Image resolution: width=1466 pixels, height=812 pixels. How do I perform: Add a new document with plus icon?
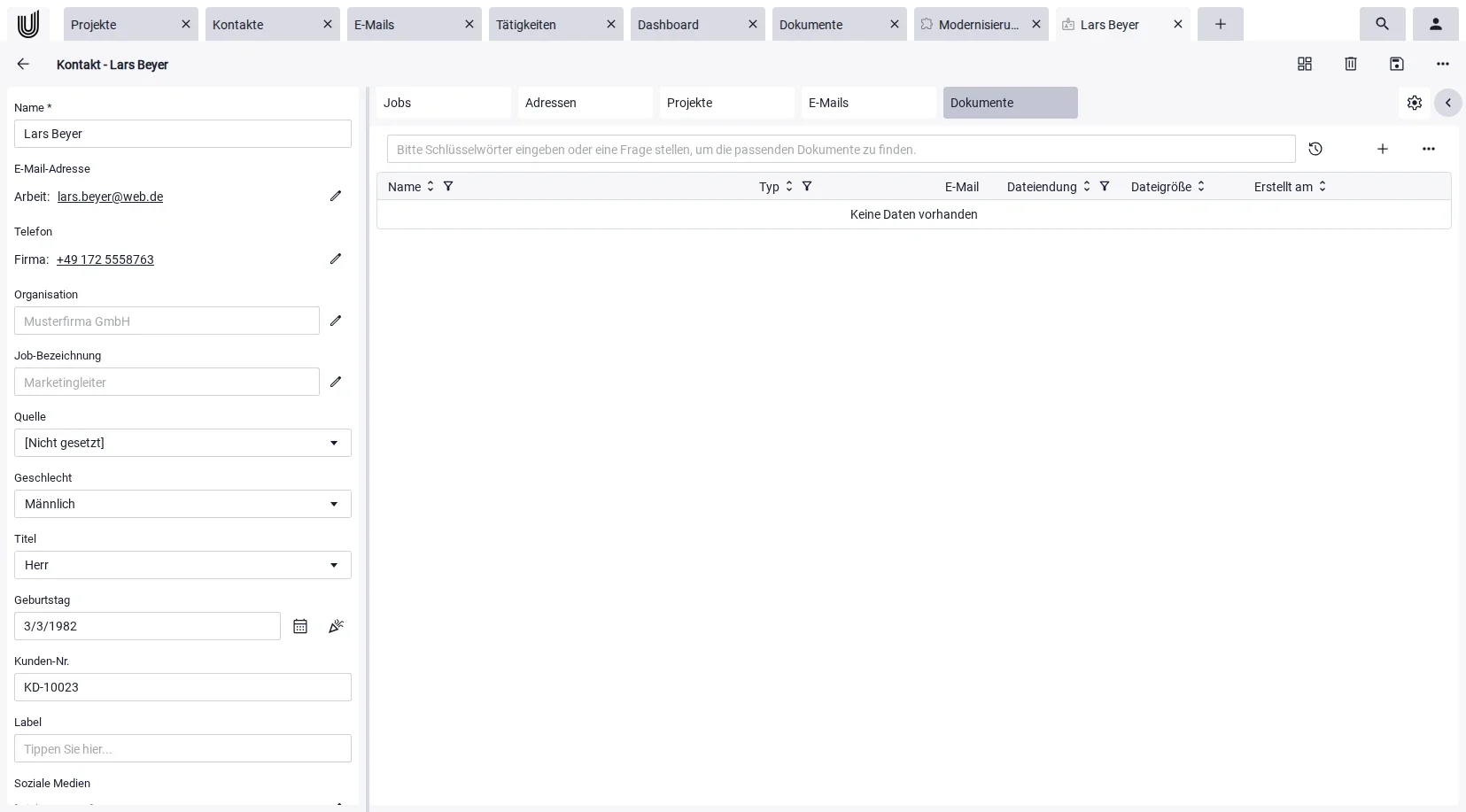(1383, 149)
